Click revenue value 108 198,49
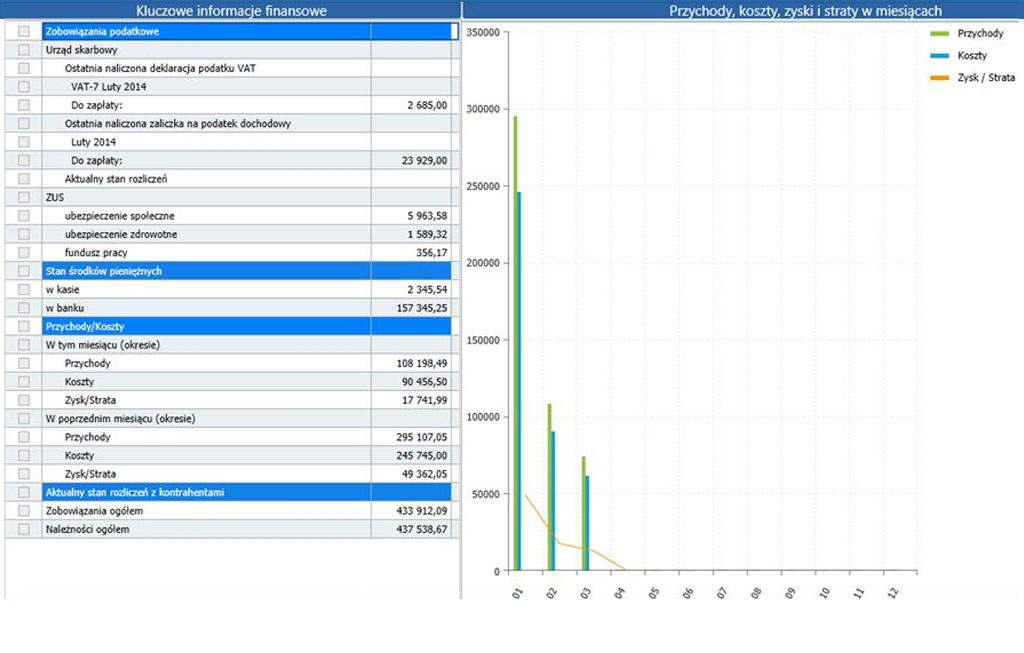Screen dimensions: 1024x653 (x=422, y=363)
